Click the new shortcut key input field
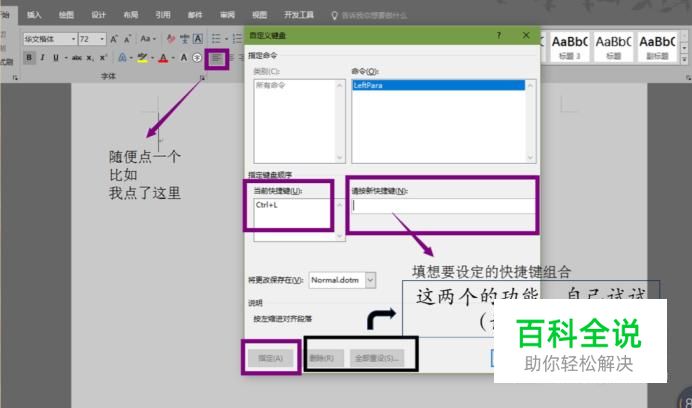This screenshot has height=408, width=692. click(444, 206)
